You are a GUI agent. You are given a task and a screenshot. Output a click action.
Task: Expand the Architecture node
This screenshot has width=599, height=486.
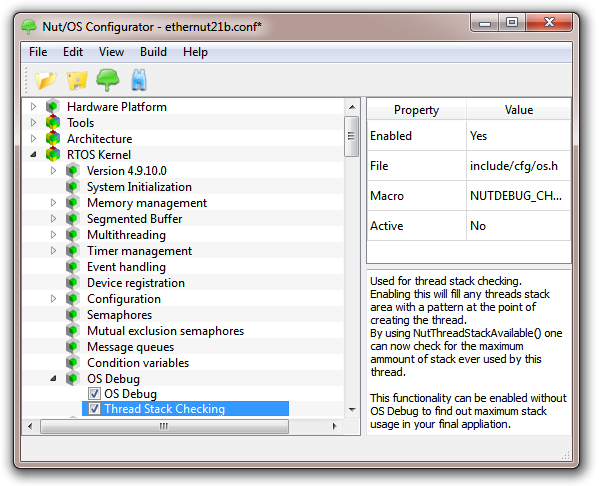pyautogui.click(x=34, y=139)
